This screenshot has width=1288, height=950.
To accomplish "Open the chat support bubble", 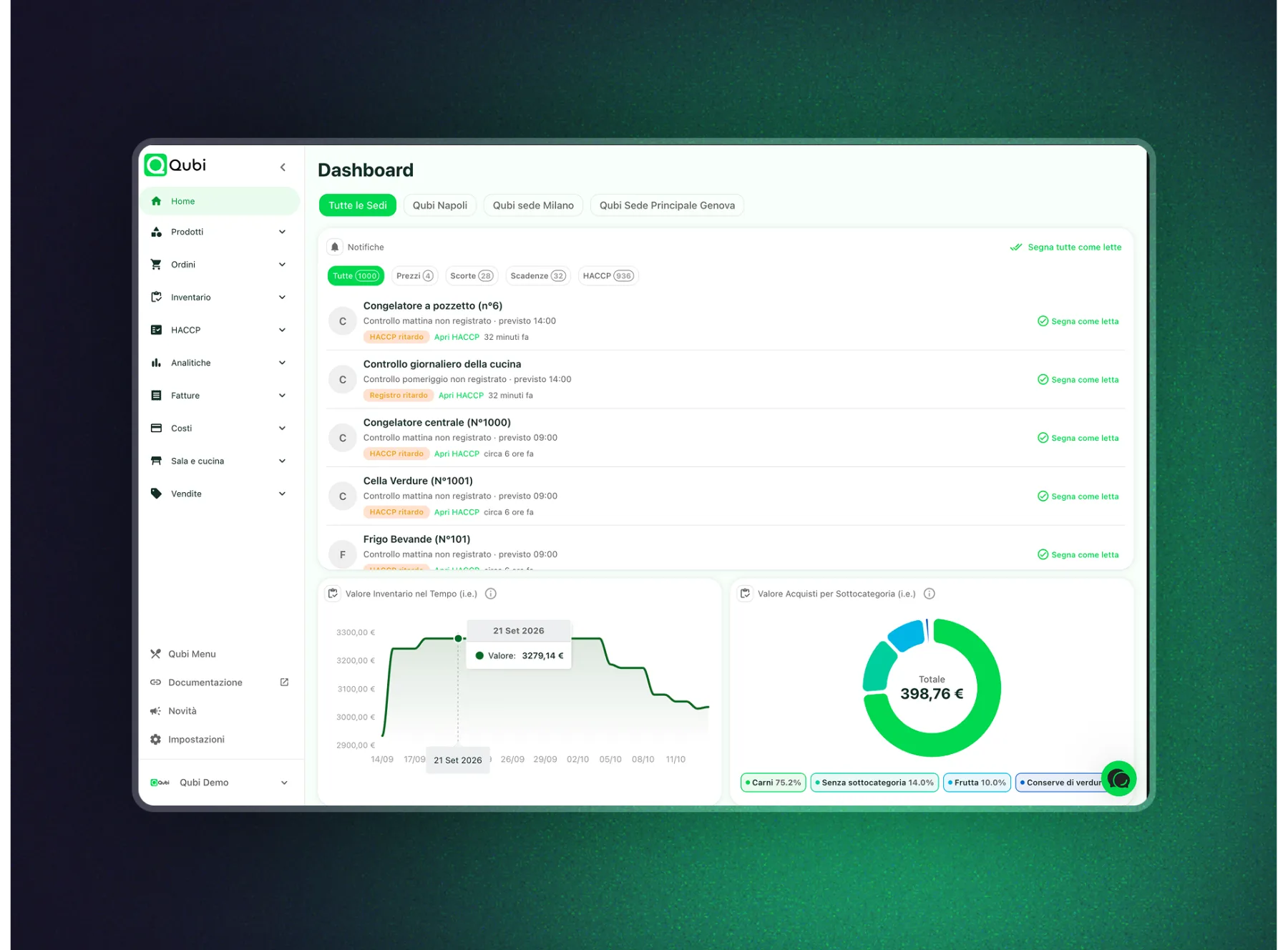I will pyautogui.click(x=1118, y=778).
